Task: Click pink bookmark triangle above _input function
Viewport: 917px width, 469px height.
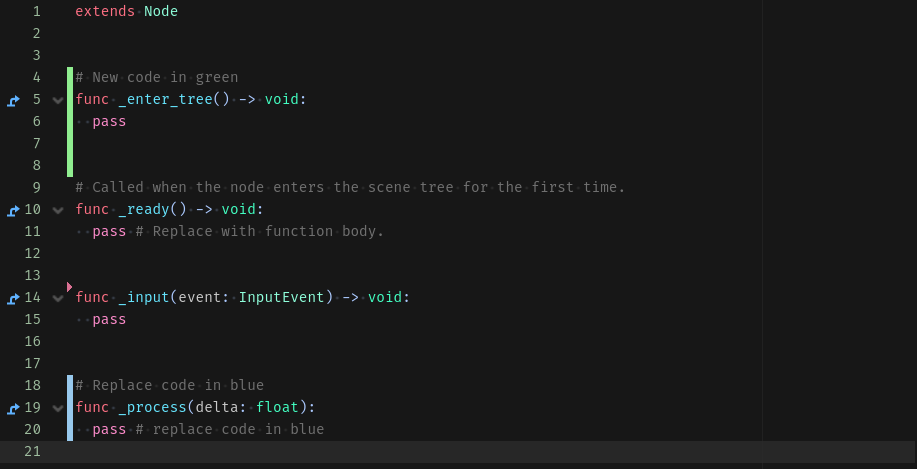Action: pyautogui.click(x=70, y=287)
